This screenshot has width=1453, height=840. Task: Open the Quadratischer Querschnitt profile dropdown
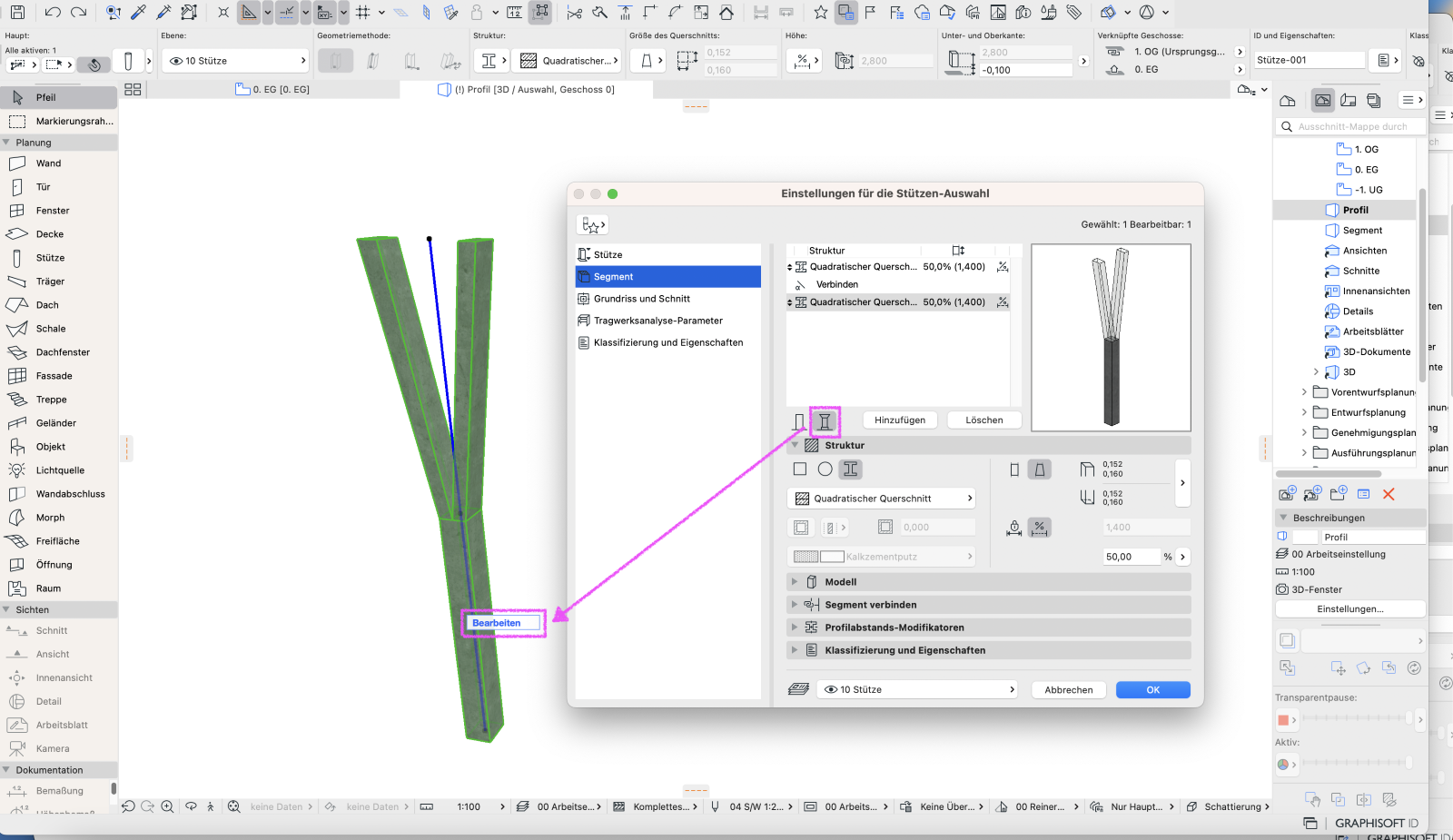881,499
